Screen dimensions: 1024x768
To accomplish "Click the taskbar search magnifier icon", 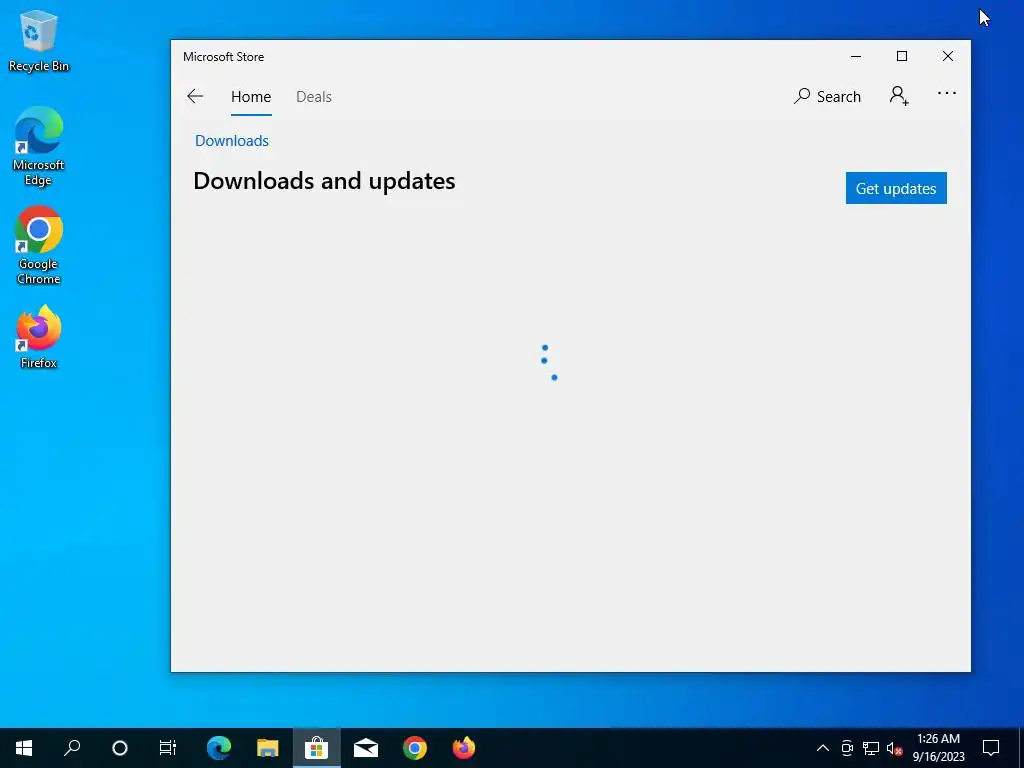I will point(72,748).
